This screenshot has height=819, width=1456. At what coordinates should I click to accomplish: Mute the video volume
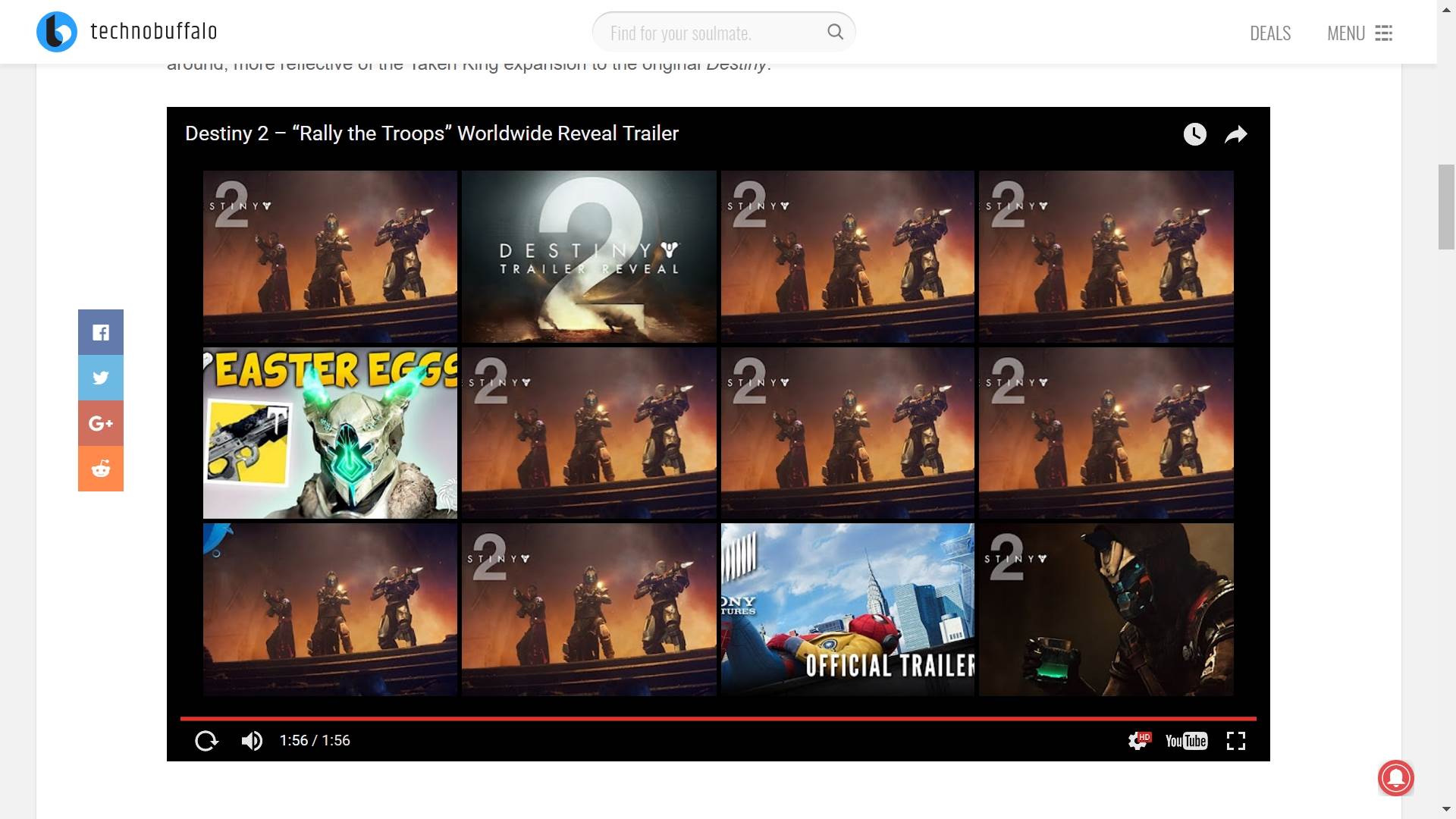(252, 741)
